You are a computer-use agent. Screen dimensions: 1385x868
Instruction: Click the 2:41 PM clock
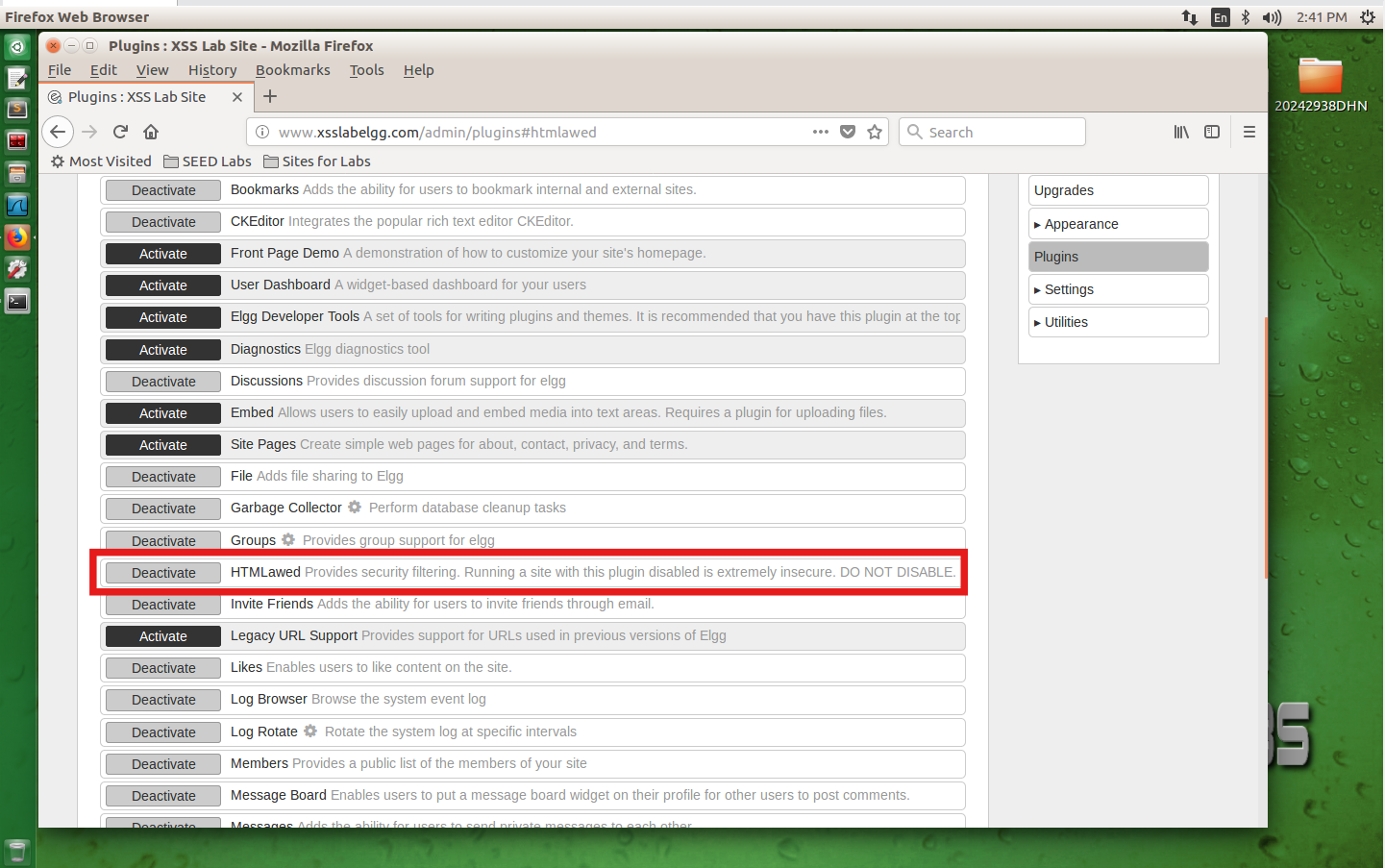click(x=1322, y=17)
